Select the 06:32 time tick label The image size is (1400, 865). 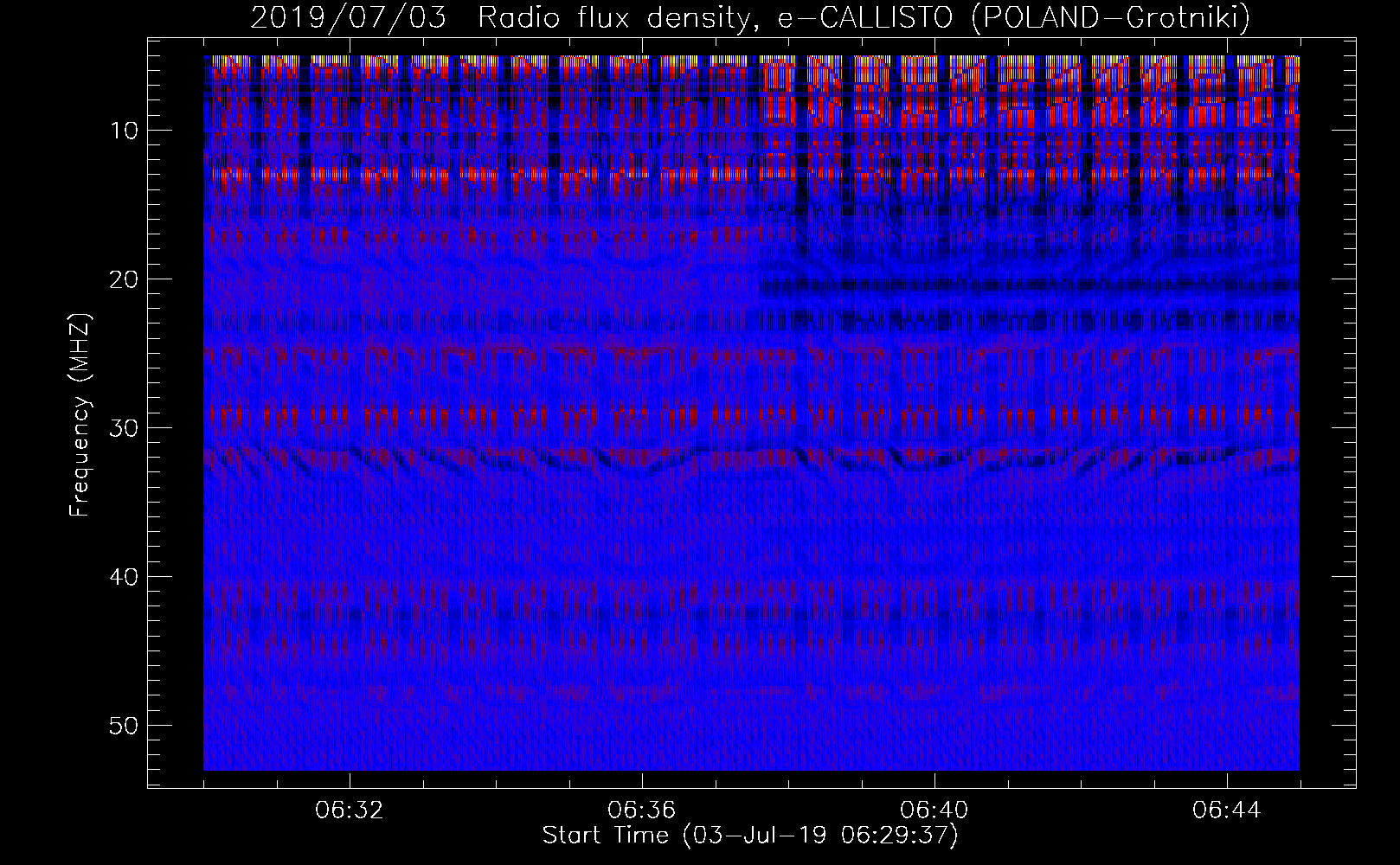350,811
